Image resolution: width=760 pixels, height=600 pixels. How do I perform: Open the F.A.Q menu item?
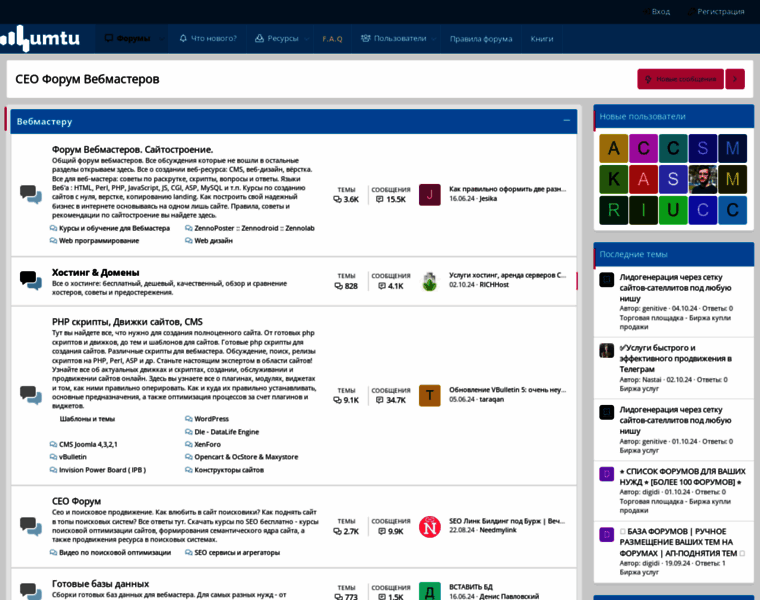[332, 39]
